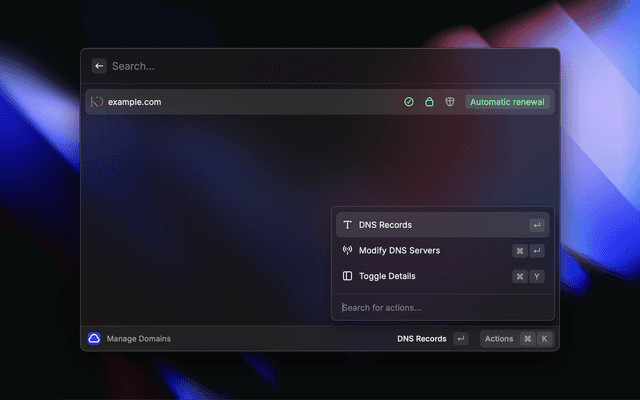Open the Actions panel button
Image resolution: width=640 pixels, height=400 pixels.
coord(499,339)
